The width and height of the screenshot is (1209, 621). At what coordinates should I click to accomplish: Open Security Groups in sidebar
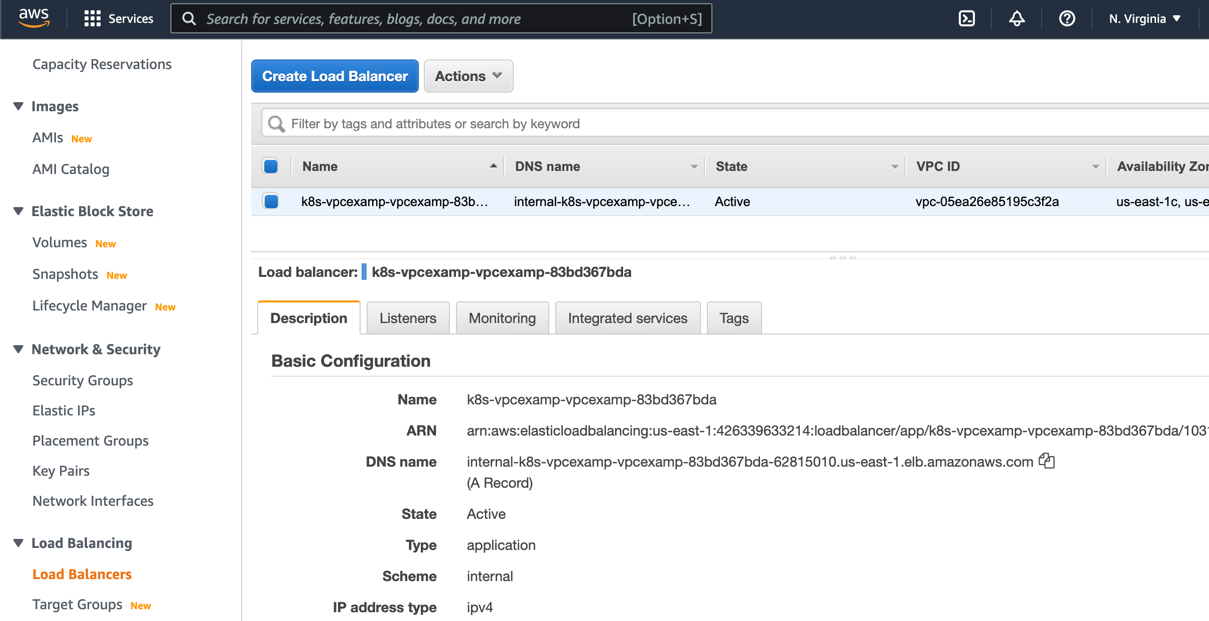[x=83, y=380]
